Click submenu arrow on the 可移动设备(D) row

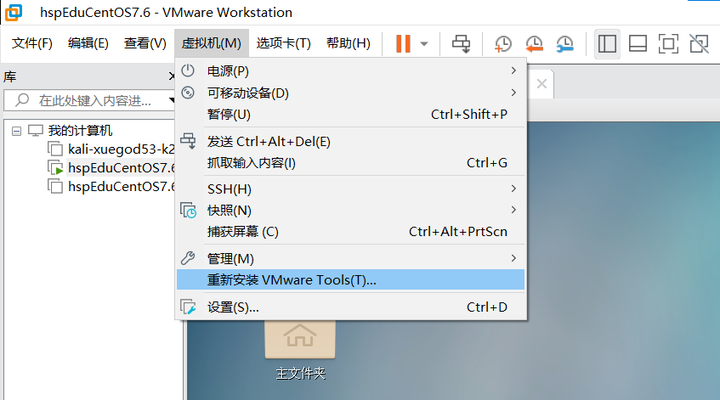[513, 93]
